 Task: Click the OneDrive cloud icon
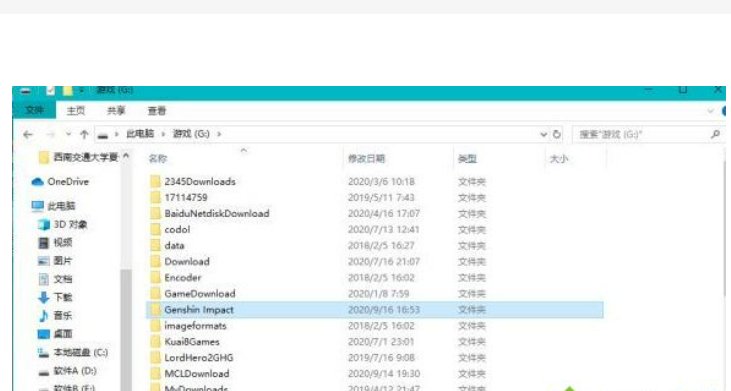click(x=37, y=182)
